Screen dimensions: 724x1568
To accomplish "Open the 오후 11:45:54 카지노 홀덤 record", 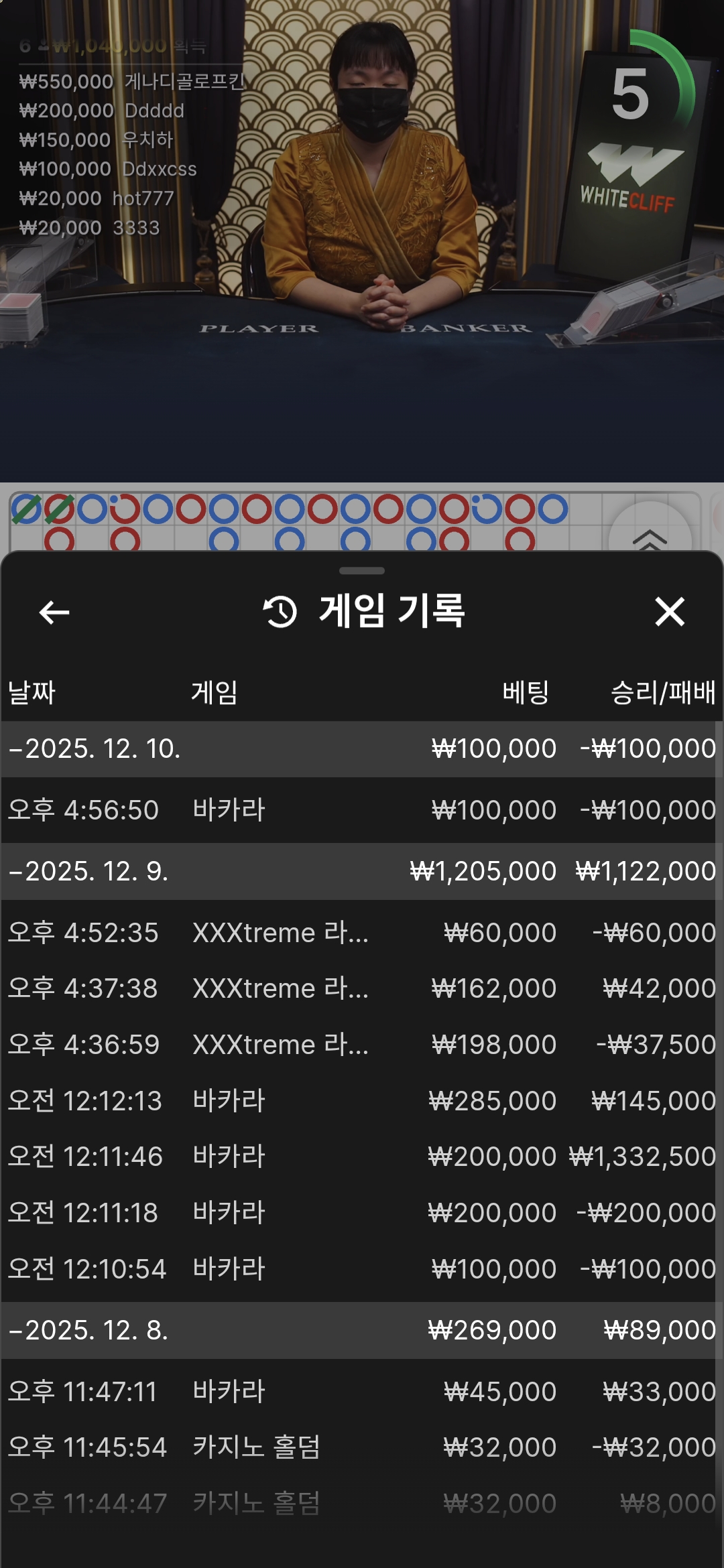I will coord(362,1447).
